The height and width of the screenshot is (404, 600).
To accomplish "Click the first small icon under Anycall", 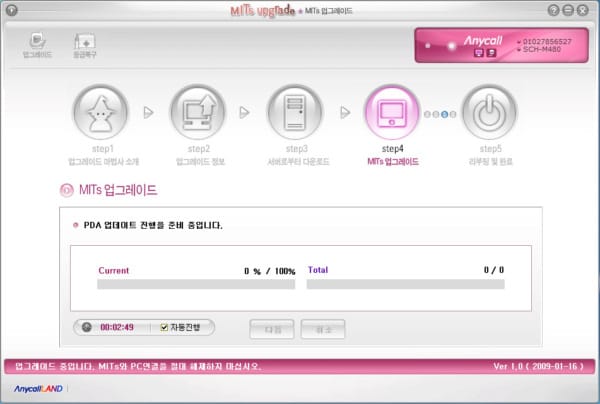I will point(479,53).
